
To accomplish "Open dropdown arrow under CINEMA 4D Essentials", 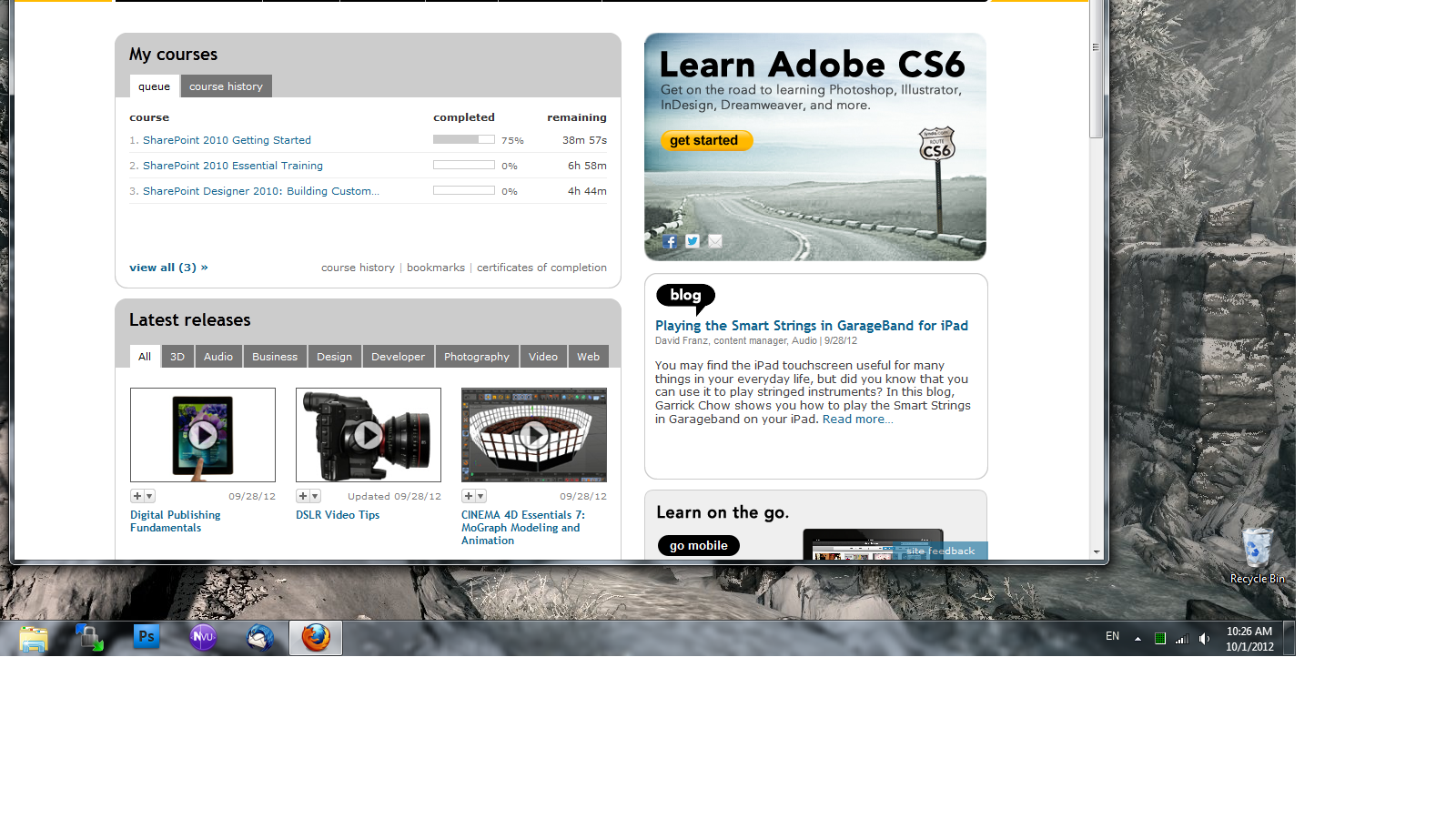I will (480, 496).
